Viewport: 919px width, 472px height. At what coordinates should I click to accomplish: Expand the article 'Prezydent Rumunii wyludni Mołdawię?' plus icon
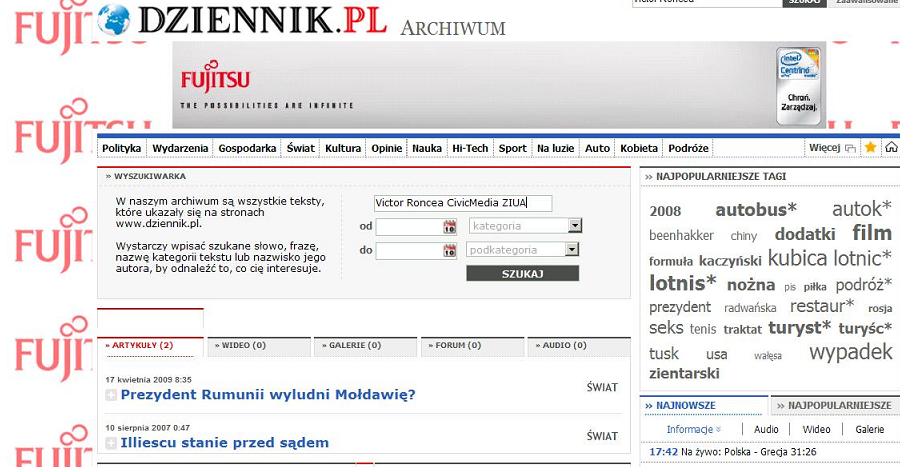point(111,395)
